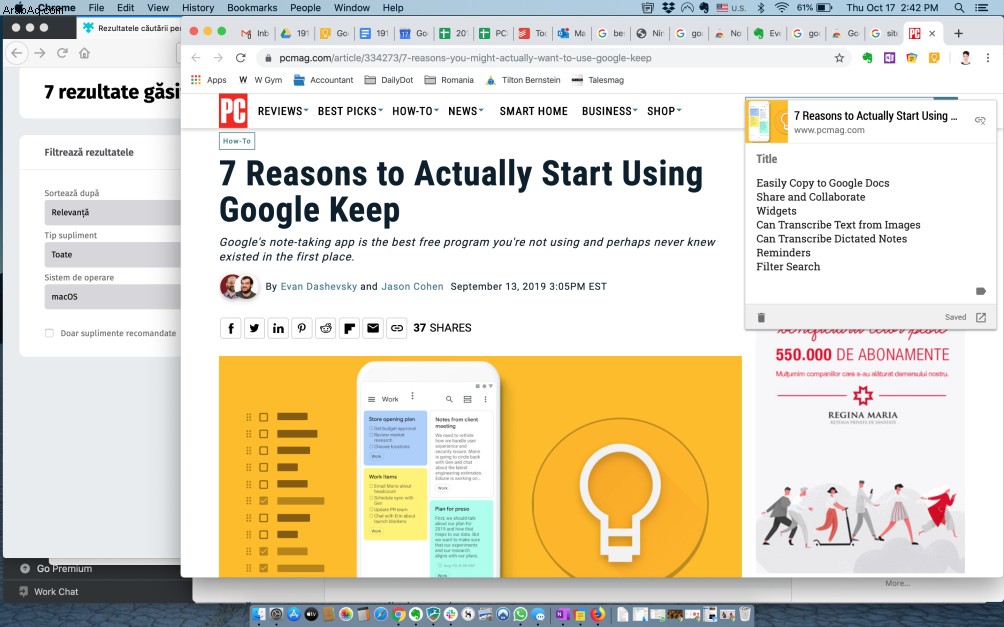Check 'Doar suplimente recomandate' checkbox
The width and height of the screenshot is (1004, 627).
tap(49, 333)
